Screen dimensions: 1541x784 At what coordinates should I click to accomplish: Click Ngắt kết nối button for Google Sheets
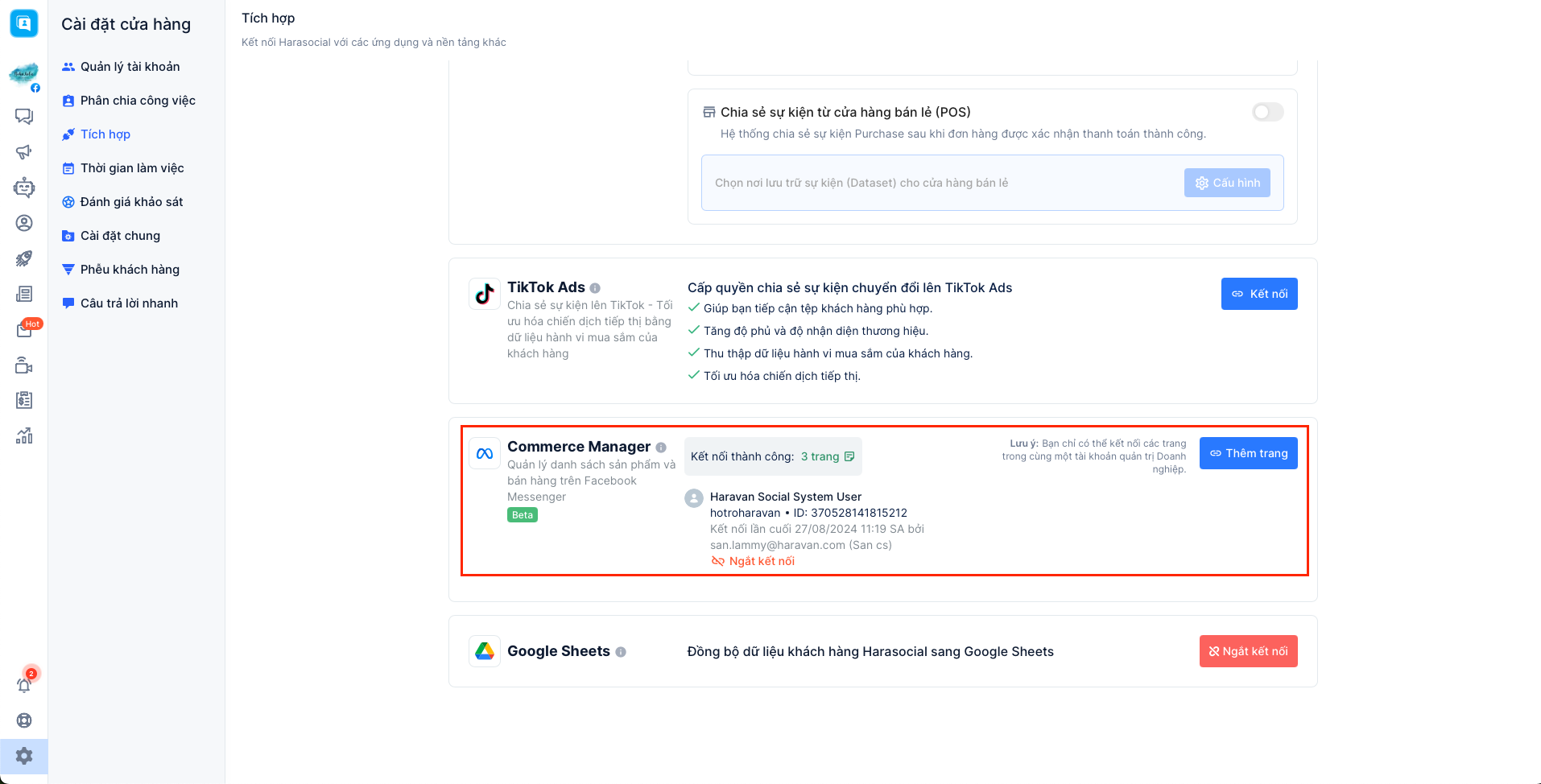[x=1249, y=651]
